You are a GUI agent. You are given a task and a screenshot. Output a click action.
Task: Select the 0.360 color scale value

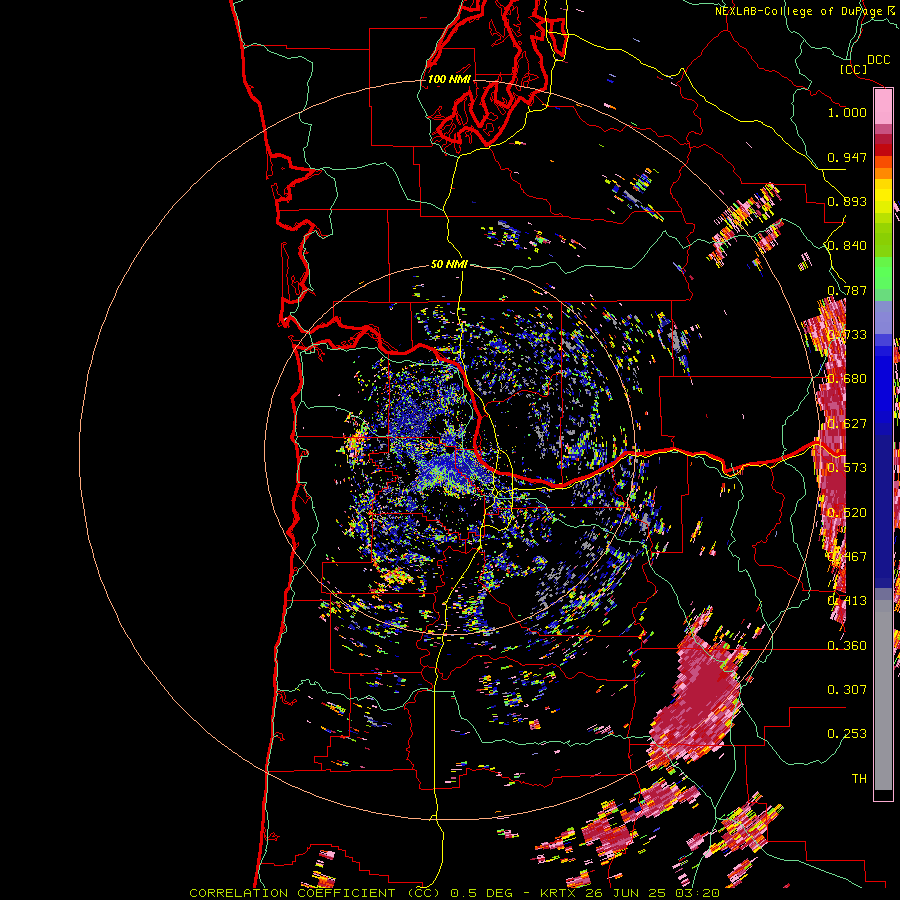847,646
